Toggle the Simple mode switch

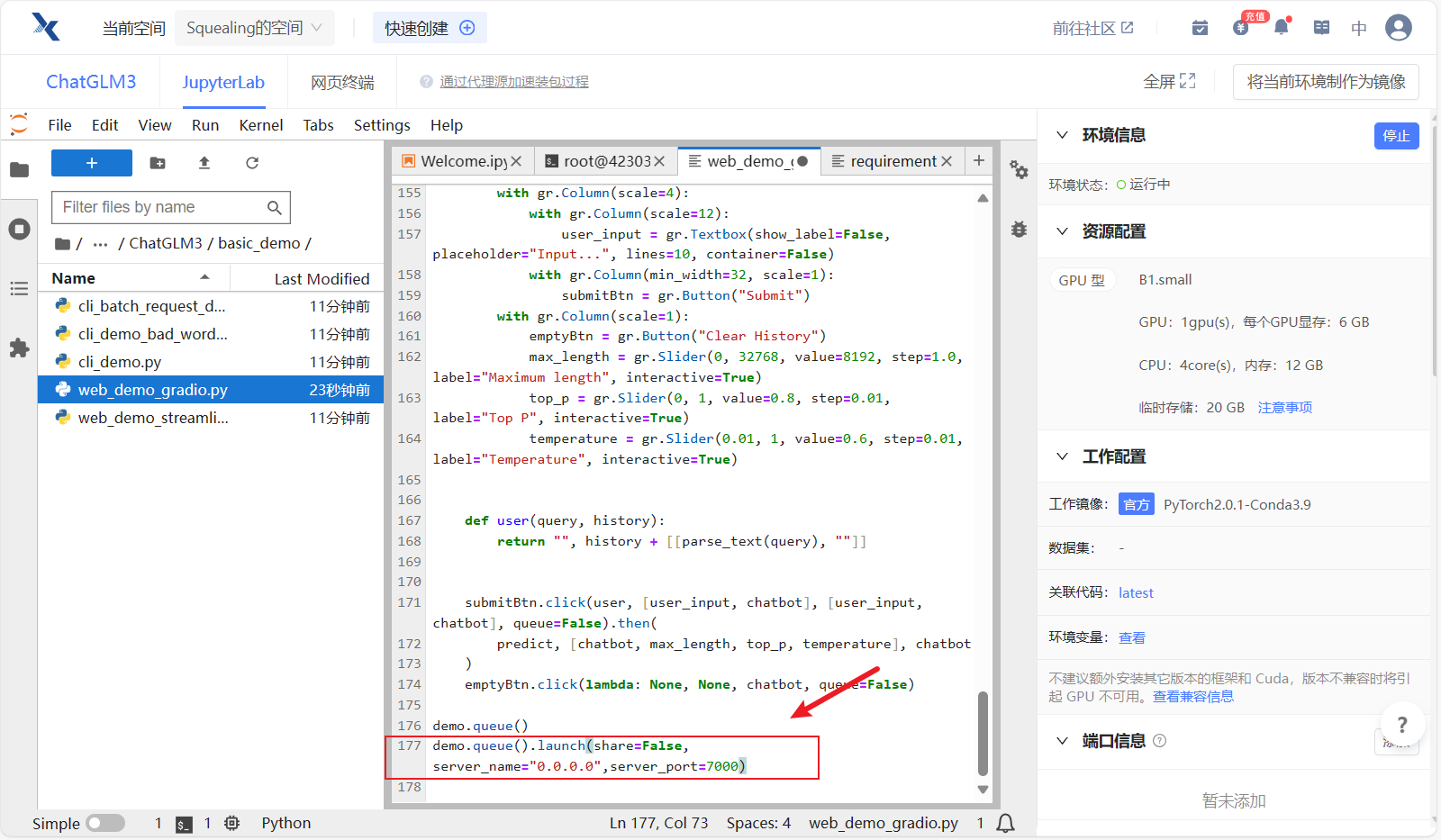105,823
